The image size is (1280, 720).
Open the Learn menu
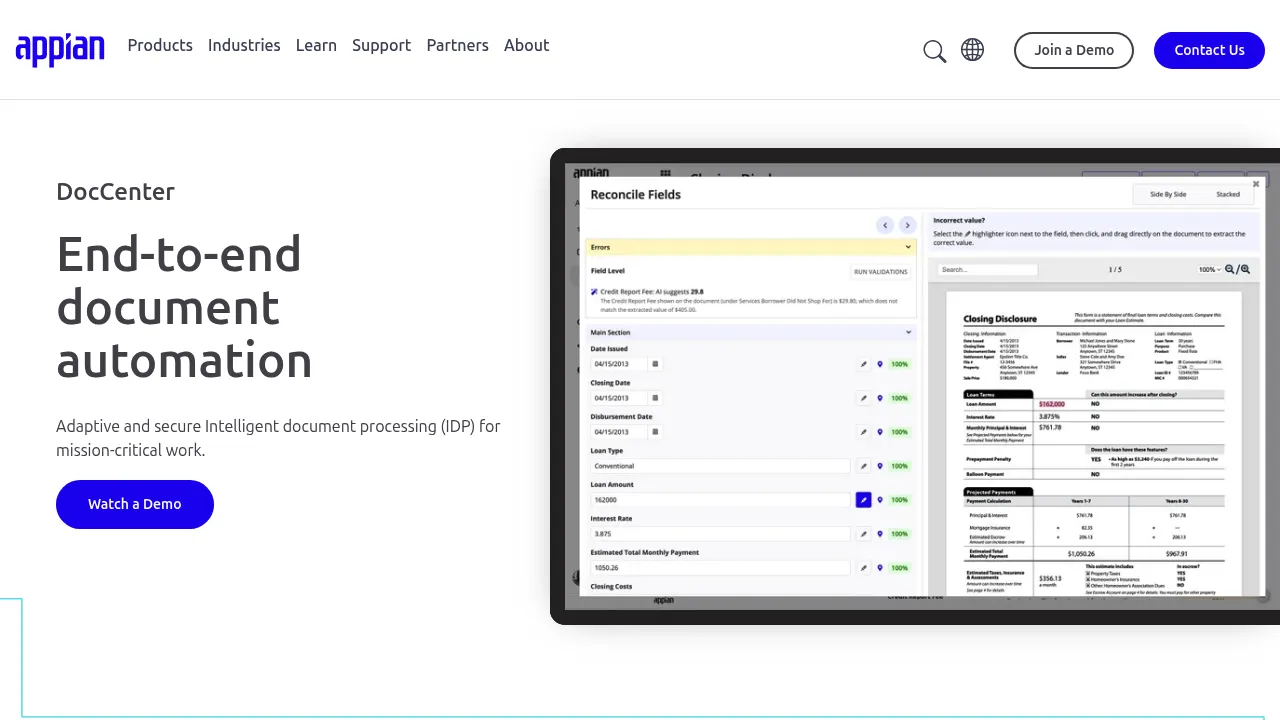[316, 45]
